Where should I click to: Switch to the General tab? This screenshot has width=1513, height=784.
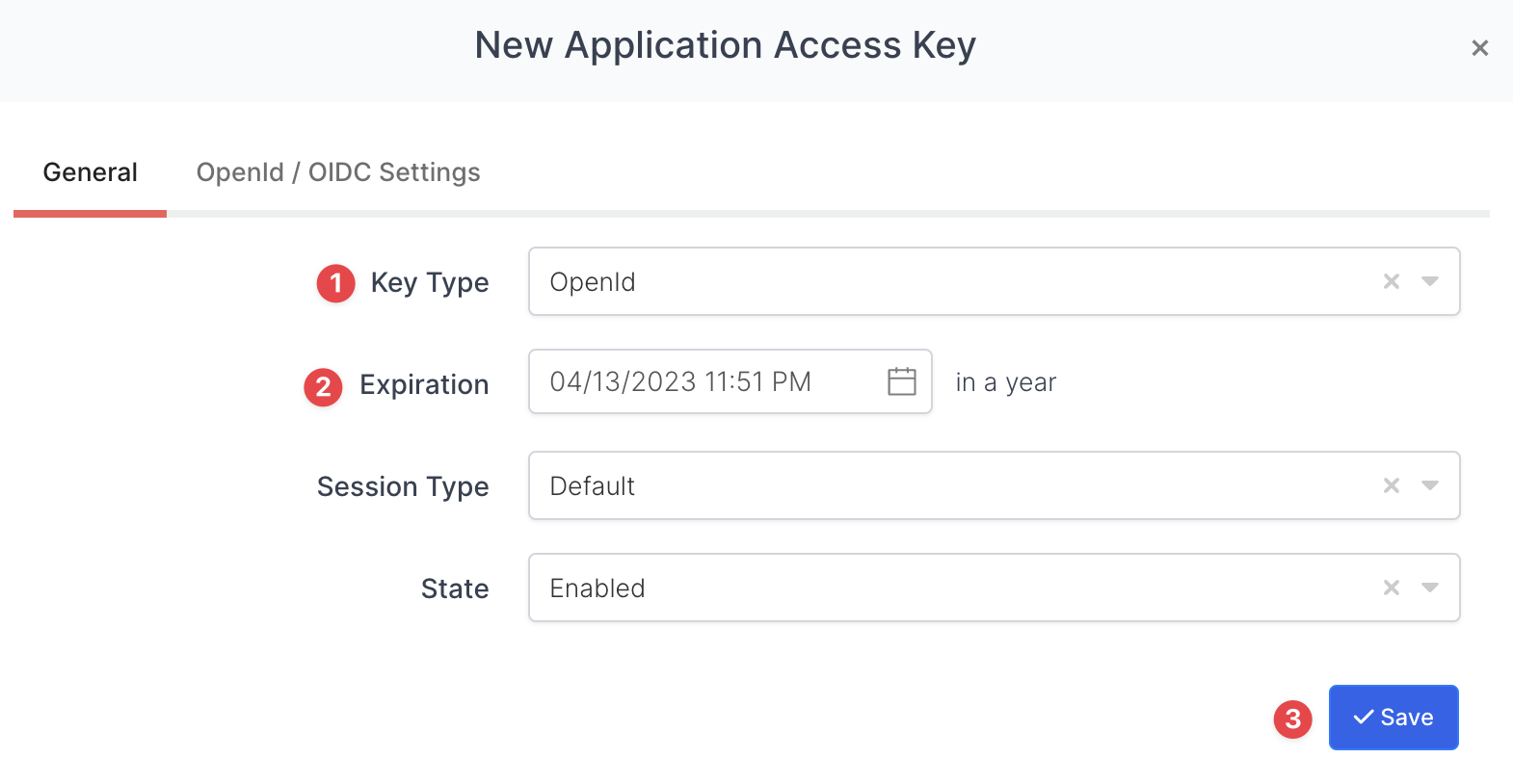91,172
